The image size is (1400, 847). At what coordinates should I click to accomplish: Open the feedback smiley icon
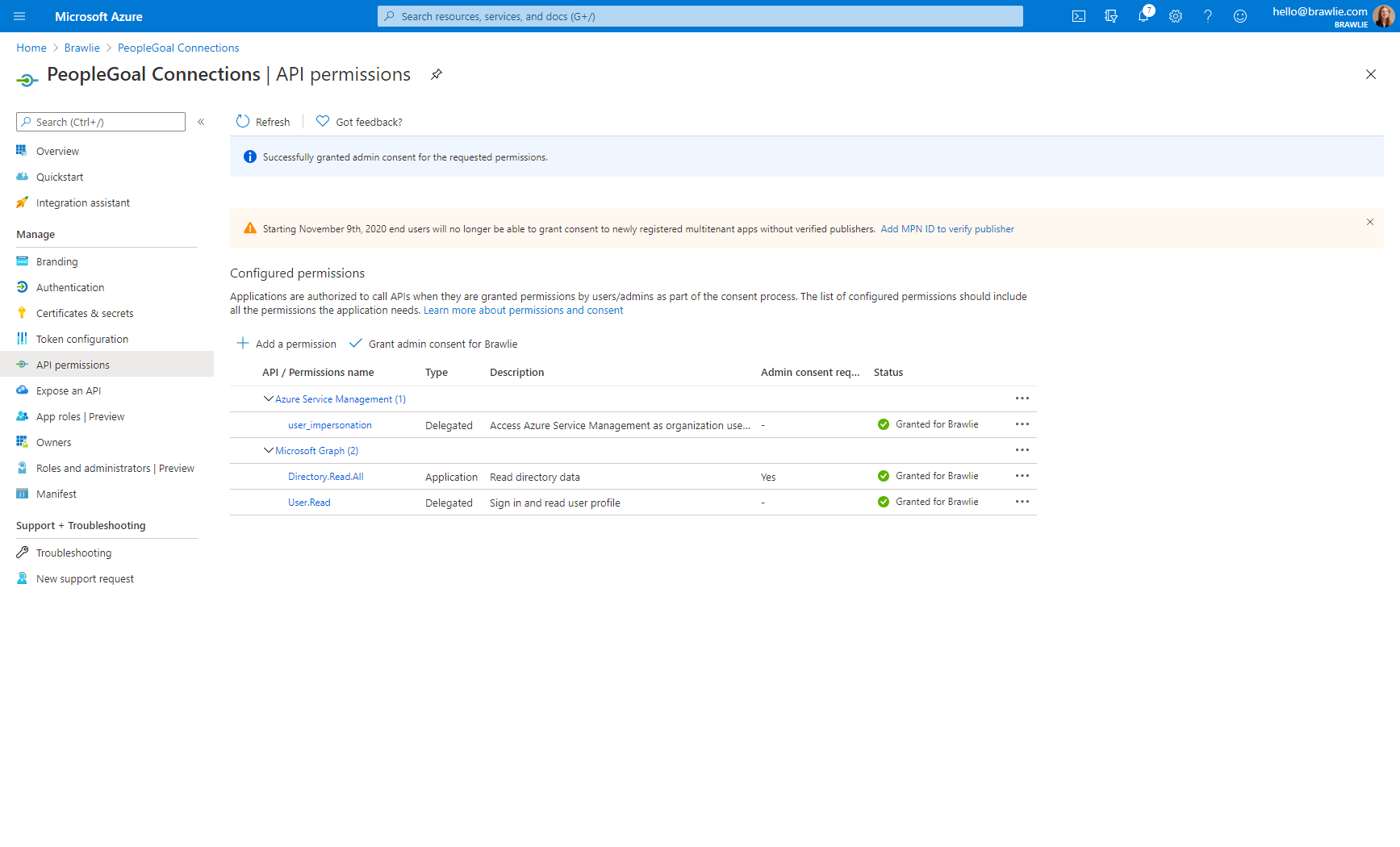[x=1240, y=16]
